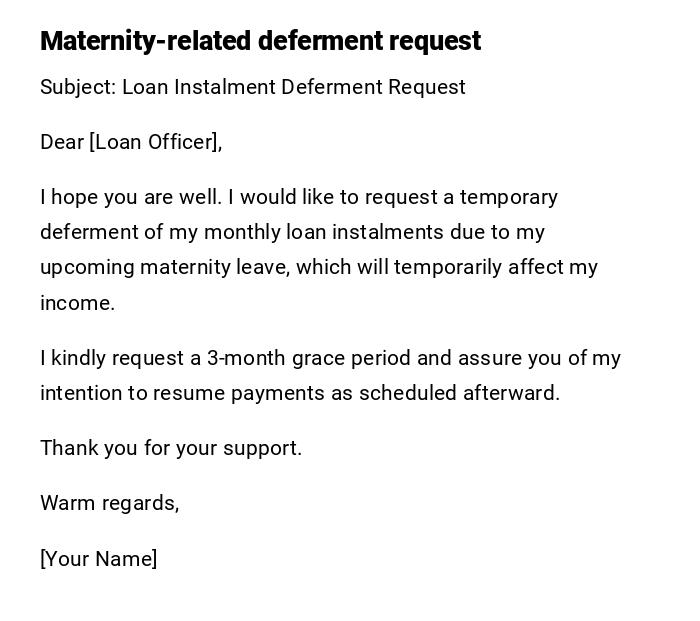The height and width of the screenshot is (621, 700).
Task: Click "Loan Instalment Deferment Request" subject text
Action: tap(294, 87)
